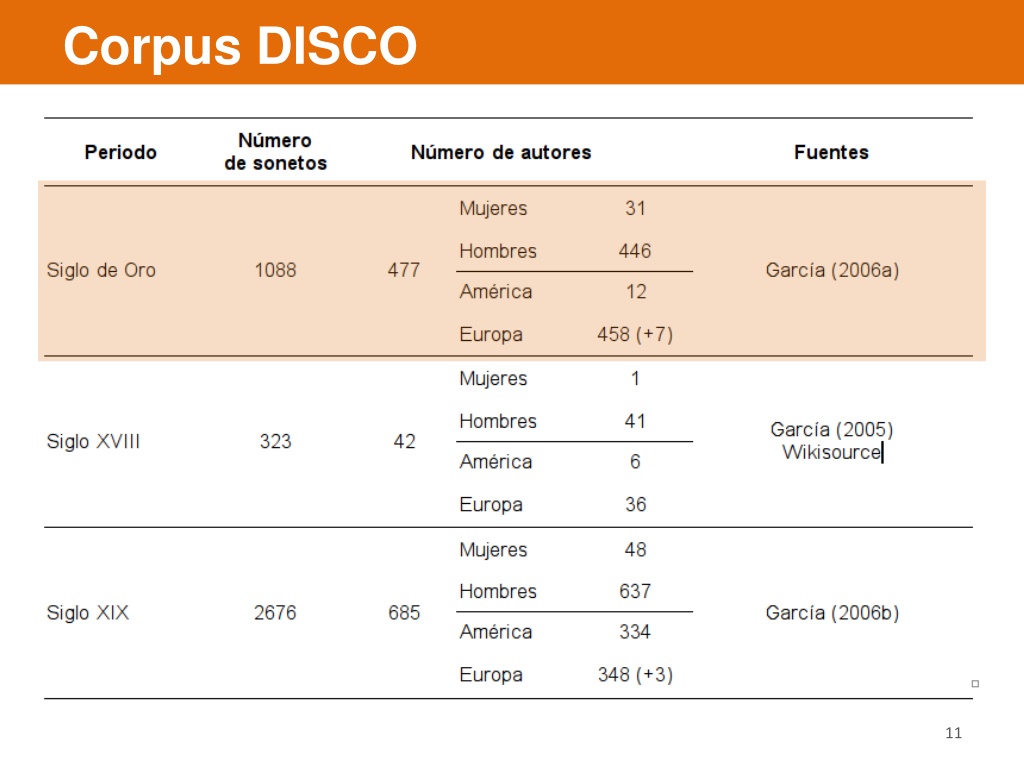This screenshot has width=1024, height=768.
Task: Click the 'Corpus DISCO' slide title
Action: point(240,46)
